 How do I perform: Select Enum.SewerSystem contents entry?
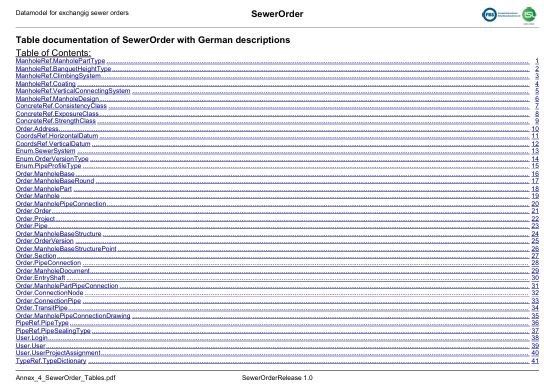pos(45,151)
